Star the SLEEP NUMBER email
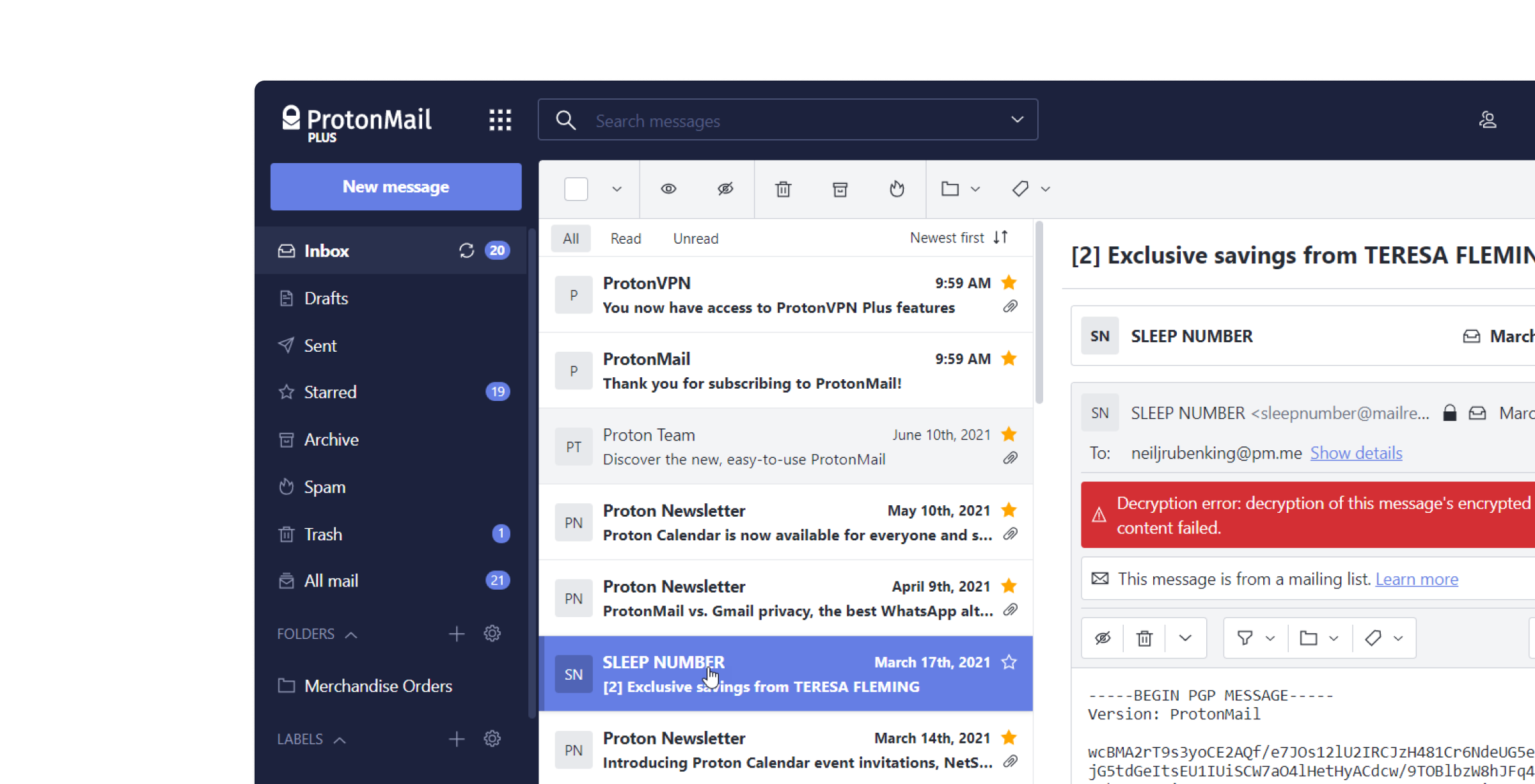Screen dimensions: 1535x784 1009,662
